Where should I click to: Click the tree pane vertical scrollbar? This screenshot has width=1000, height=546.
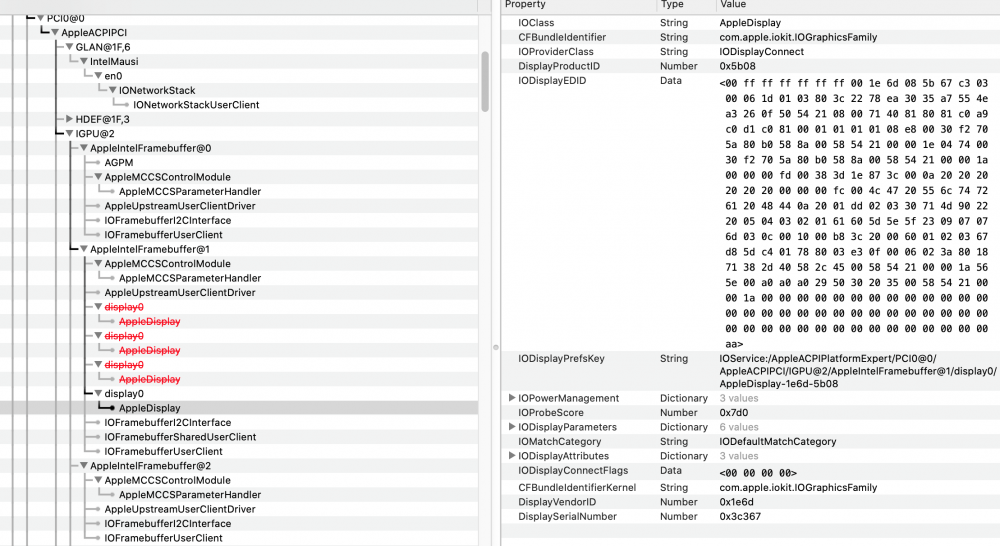[485, 82]
